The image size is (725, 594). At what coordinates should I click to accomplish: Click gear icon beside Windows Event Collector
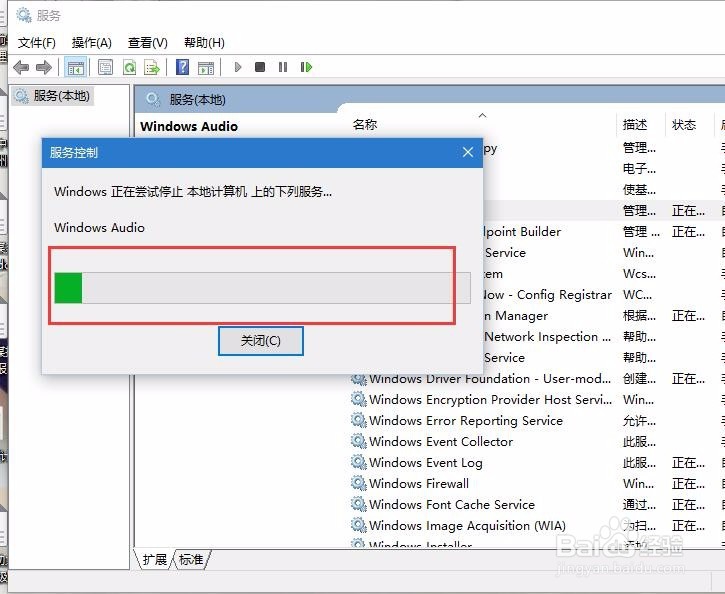click(x=358, y=441)
